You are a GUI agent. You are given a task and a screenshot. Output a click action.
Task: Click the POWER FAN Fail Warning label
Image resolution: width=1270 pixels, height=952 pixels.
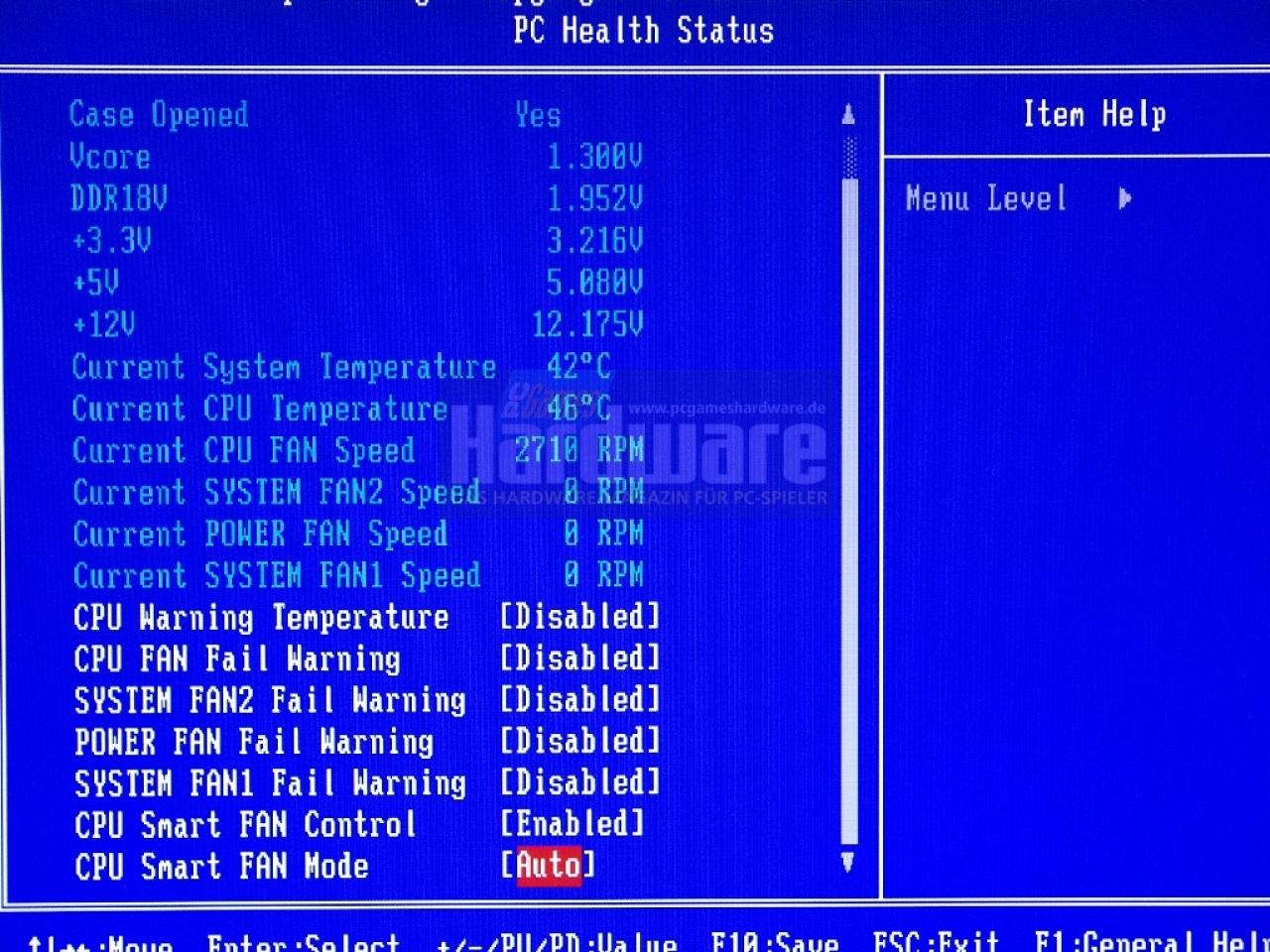pyautogui.click(x=254, y=743)
